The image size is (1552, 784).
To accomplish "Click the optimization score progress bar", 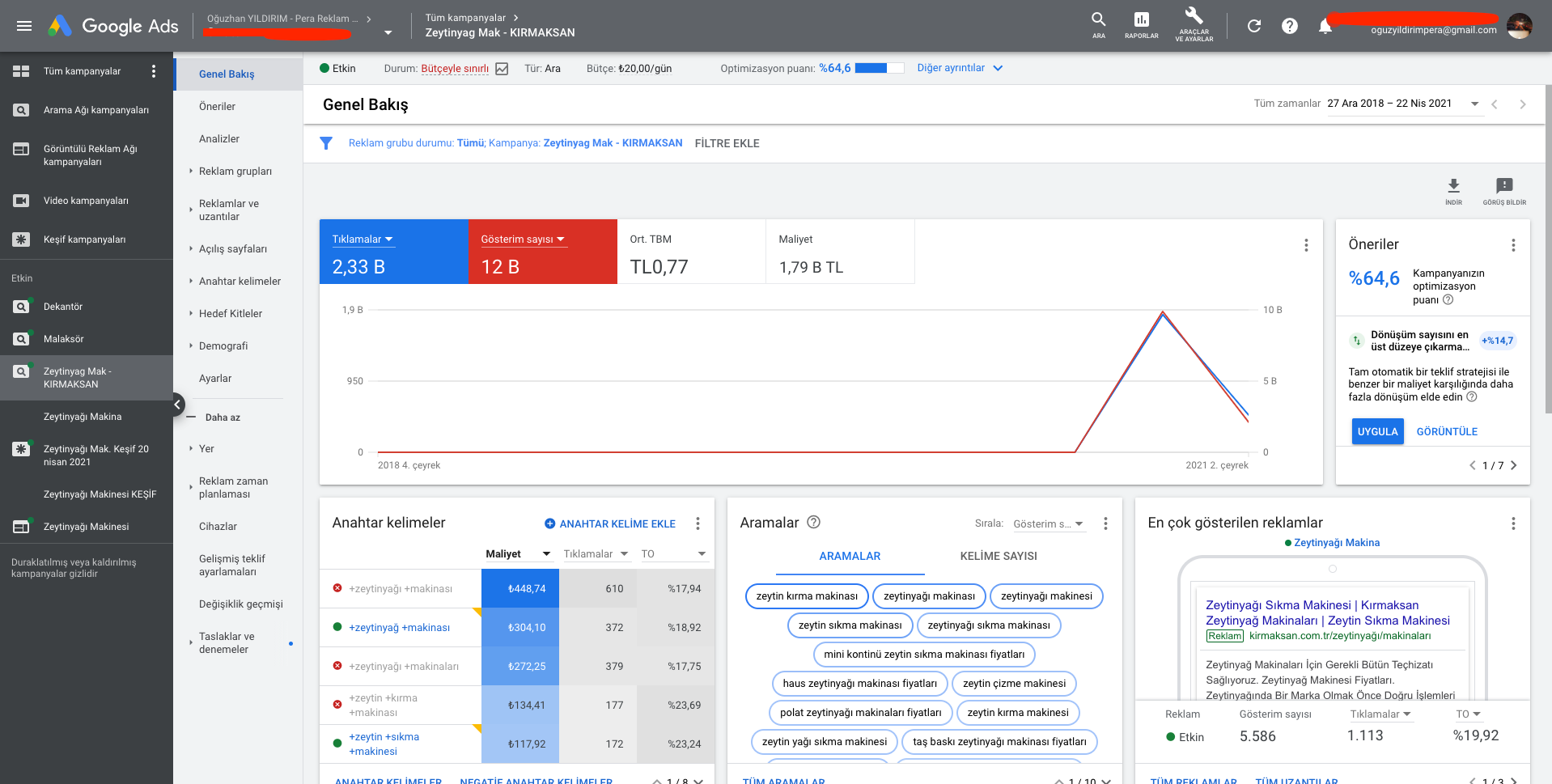I will click(880, 68).
